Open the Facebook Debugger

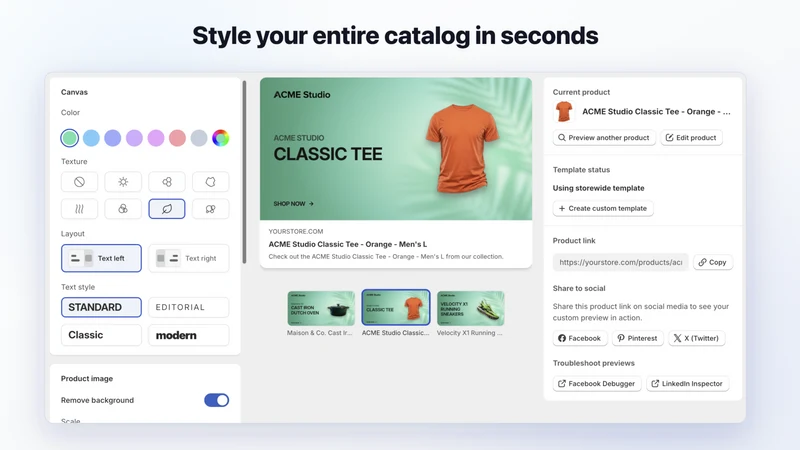[596, 384]
